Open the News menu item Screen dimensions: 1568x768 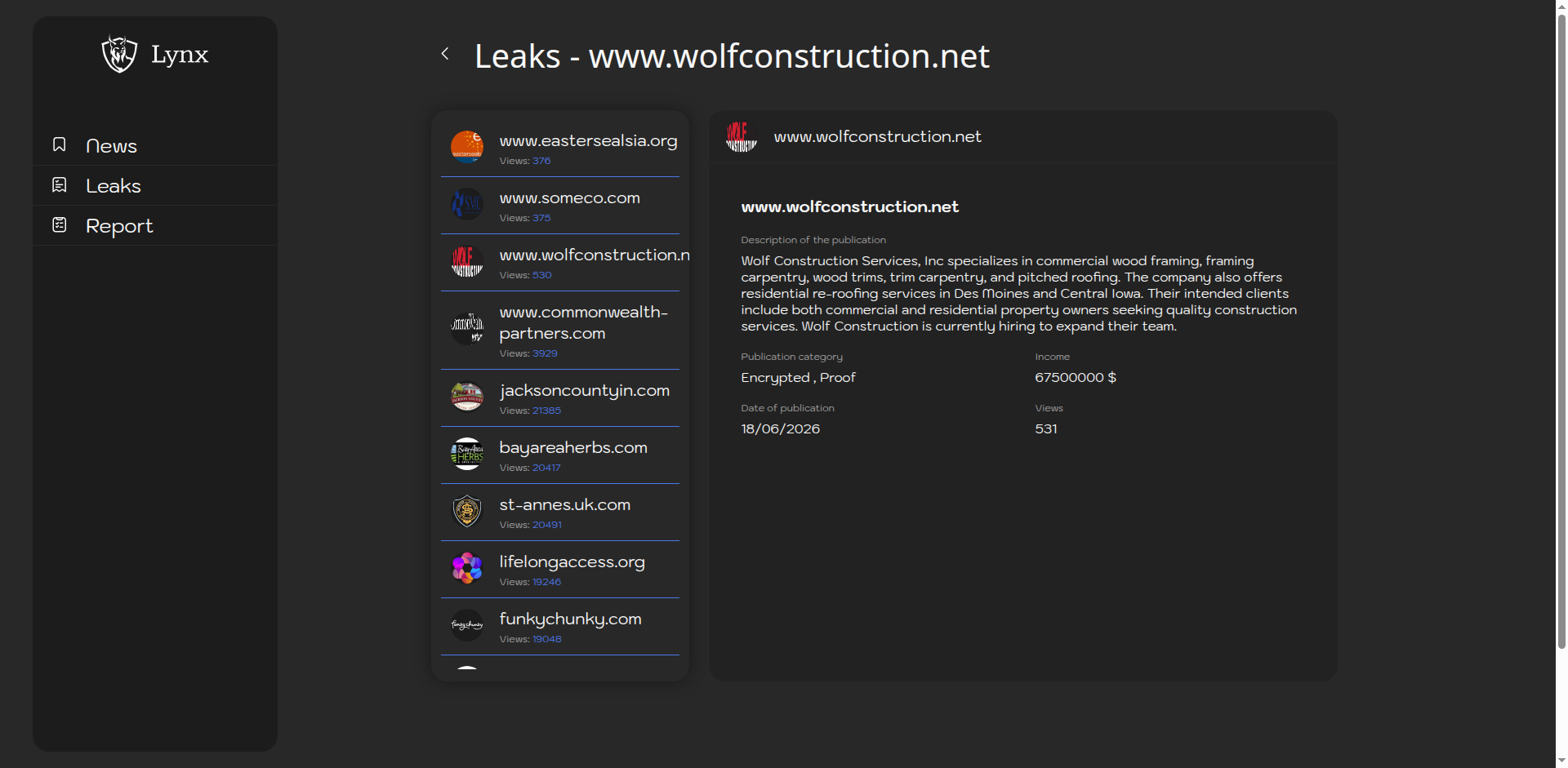(x=155, y=145)
